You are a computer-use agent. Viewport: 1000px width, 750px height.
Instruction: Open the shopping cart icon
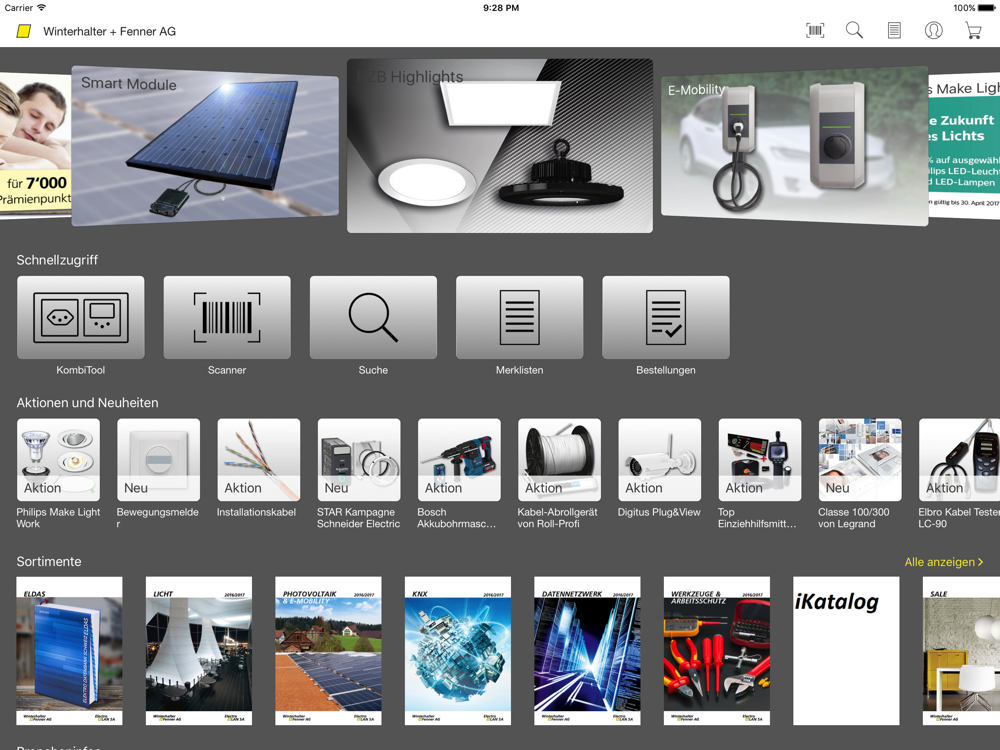973,31
